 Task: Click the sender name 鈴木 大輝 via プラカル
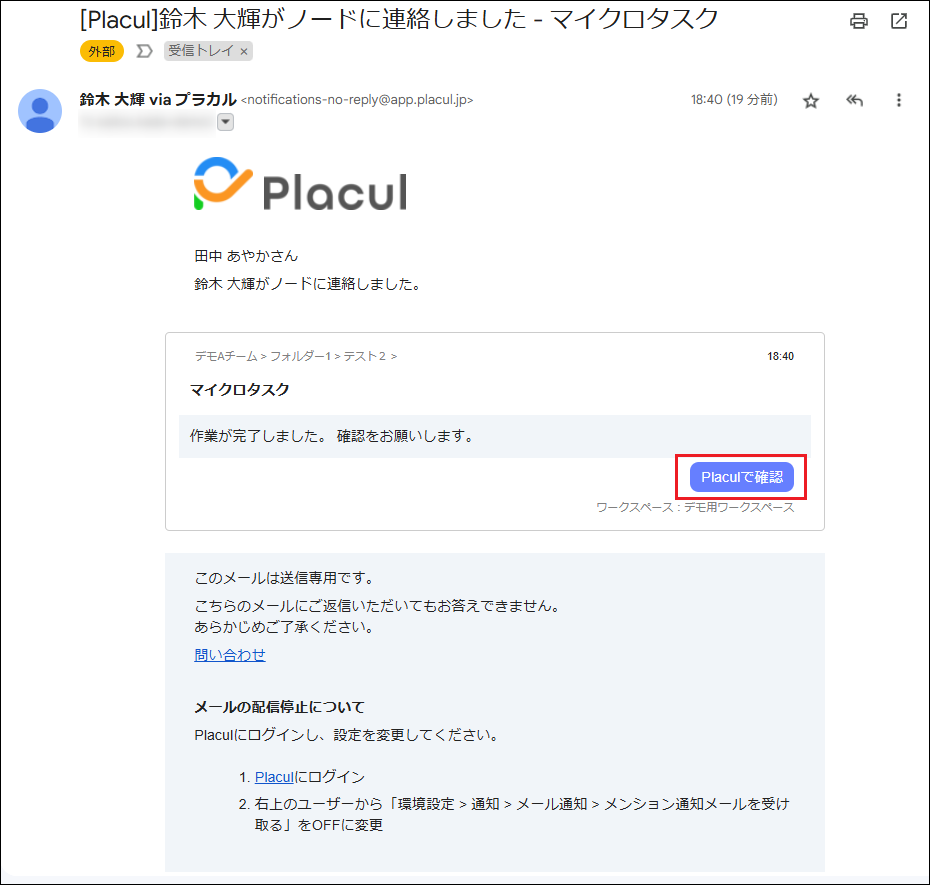click(x=158, y=100)
